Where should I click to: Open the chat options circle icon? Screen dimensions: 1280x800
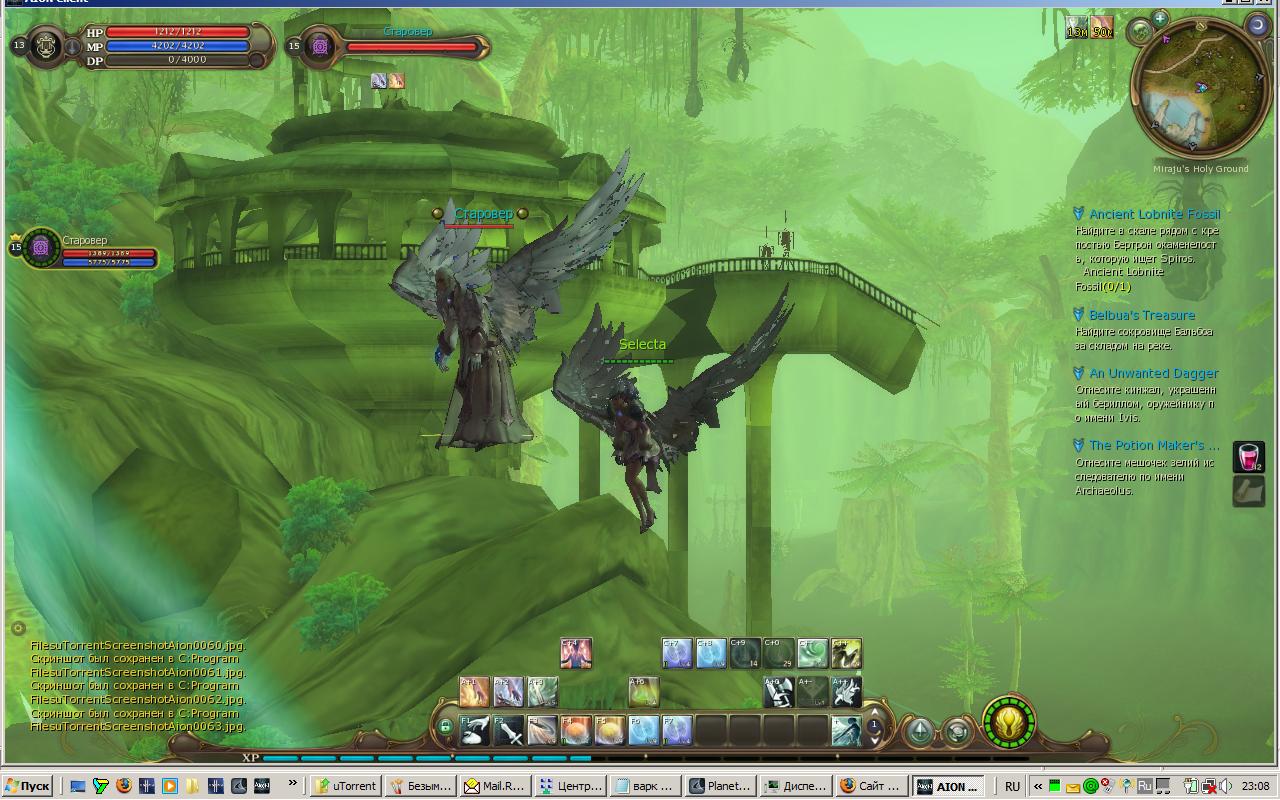click(18, 629)
